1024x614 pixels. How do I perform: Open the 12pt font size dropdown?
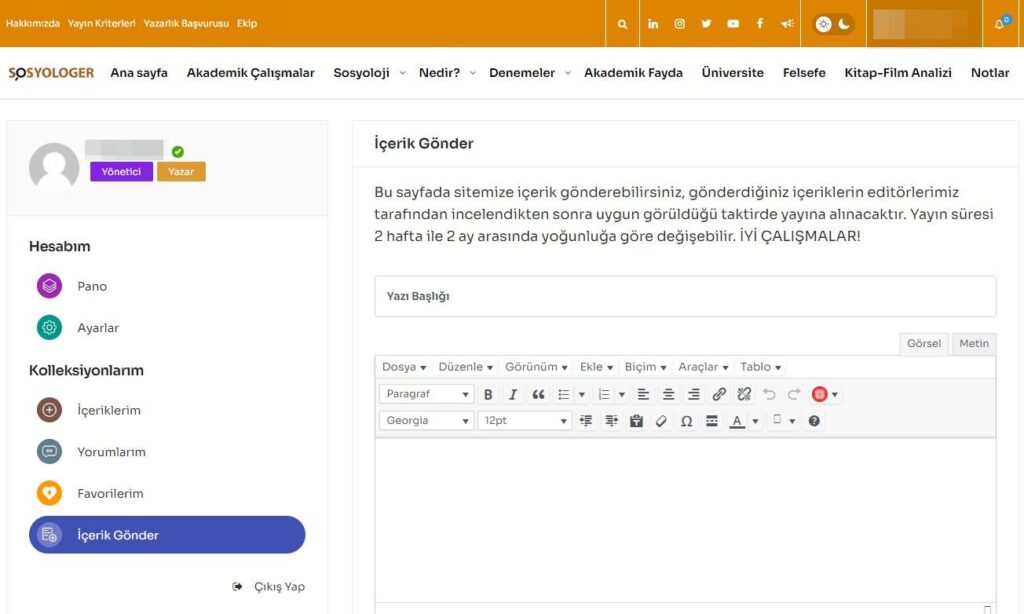click(524, 421)
